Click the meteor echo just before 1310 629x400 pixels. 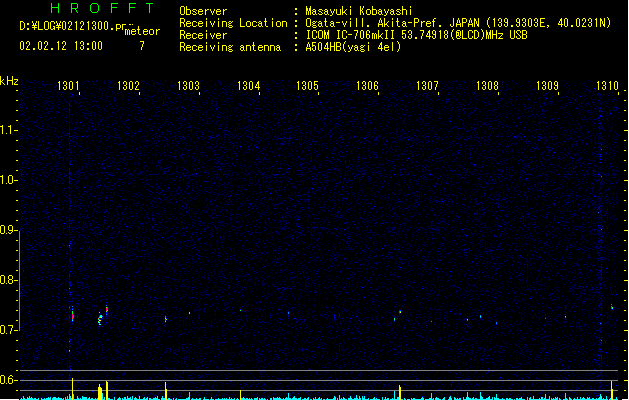tap(612, 307)
